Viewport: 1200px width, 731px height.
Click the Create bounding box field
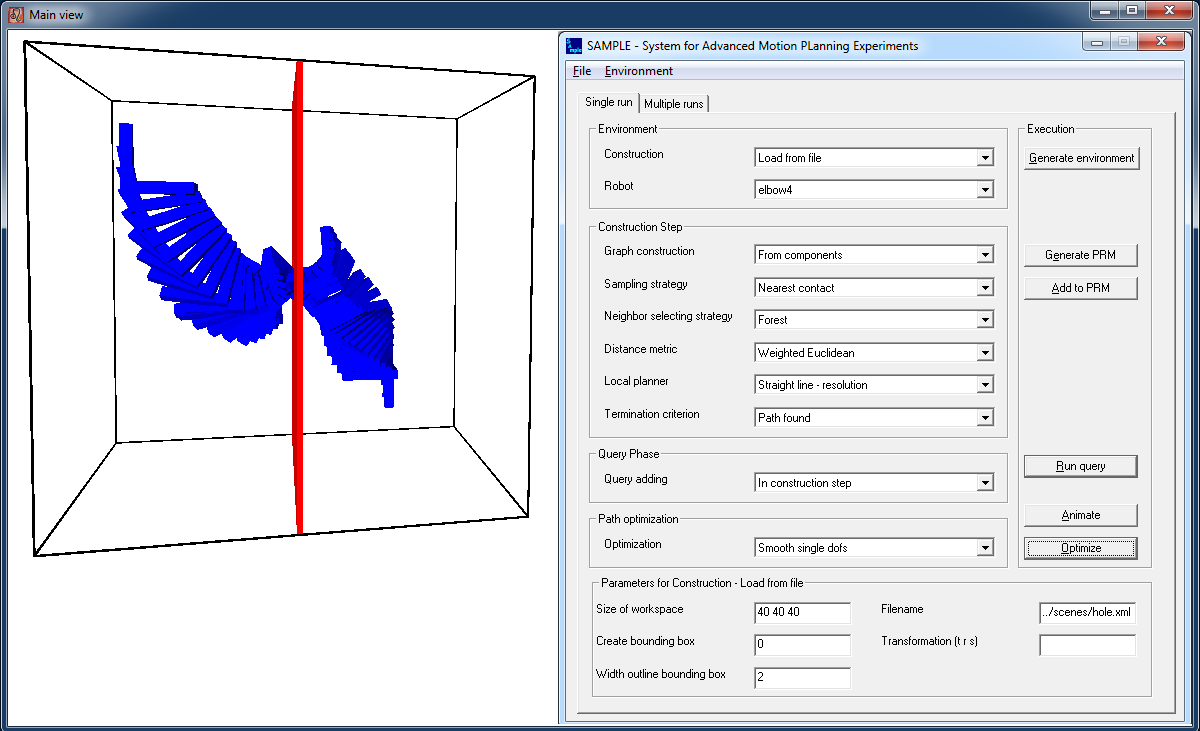(x=803, y=645)
